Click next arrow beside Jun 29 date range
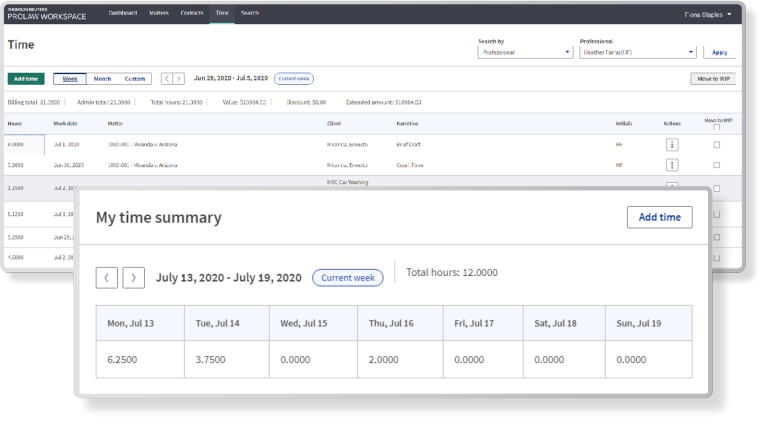768x432 pixels. [179, 78]
